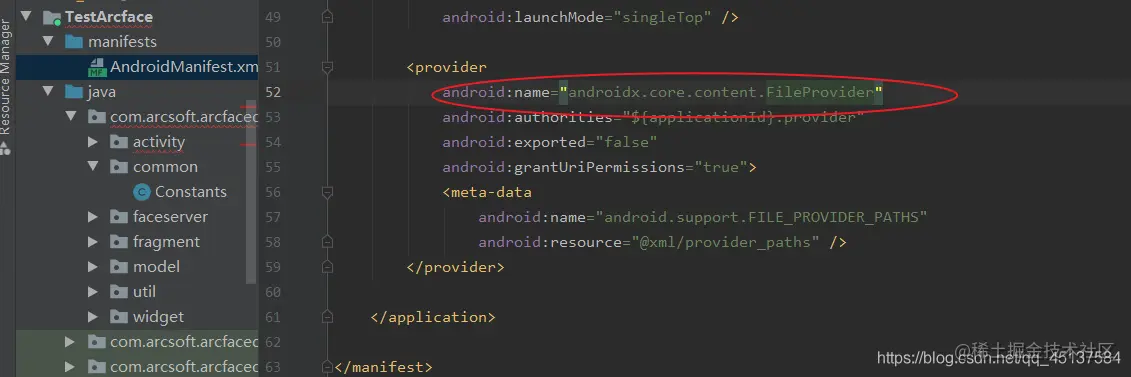Fold the meta-data tag at line 56

tap(327, 192)
